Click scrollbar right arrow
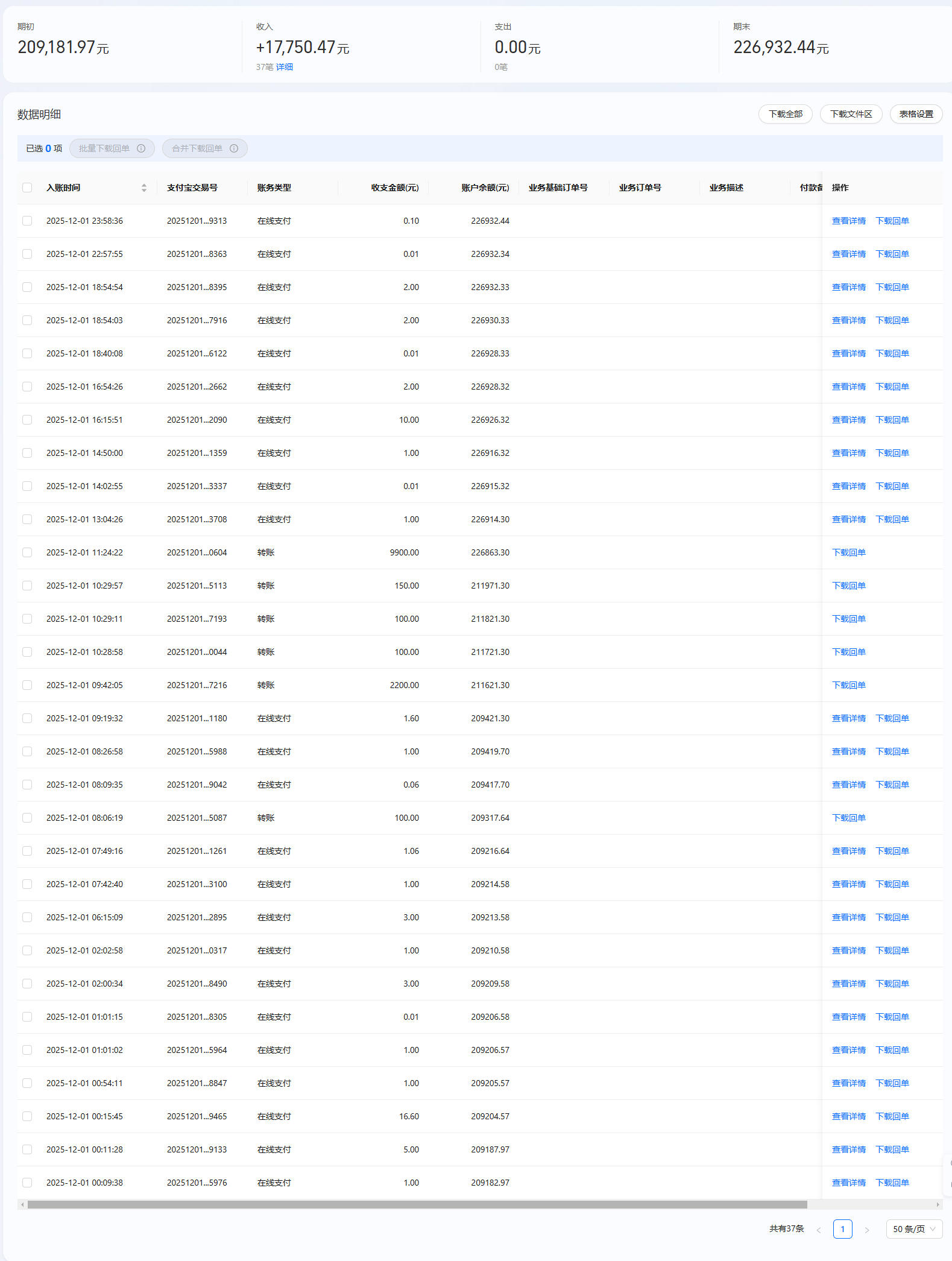This screenshot has height=1261, width=952. click(x=938, y=1204)
